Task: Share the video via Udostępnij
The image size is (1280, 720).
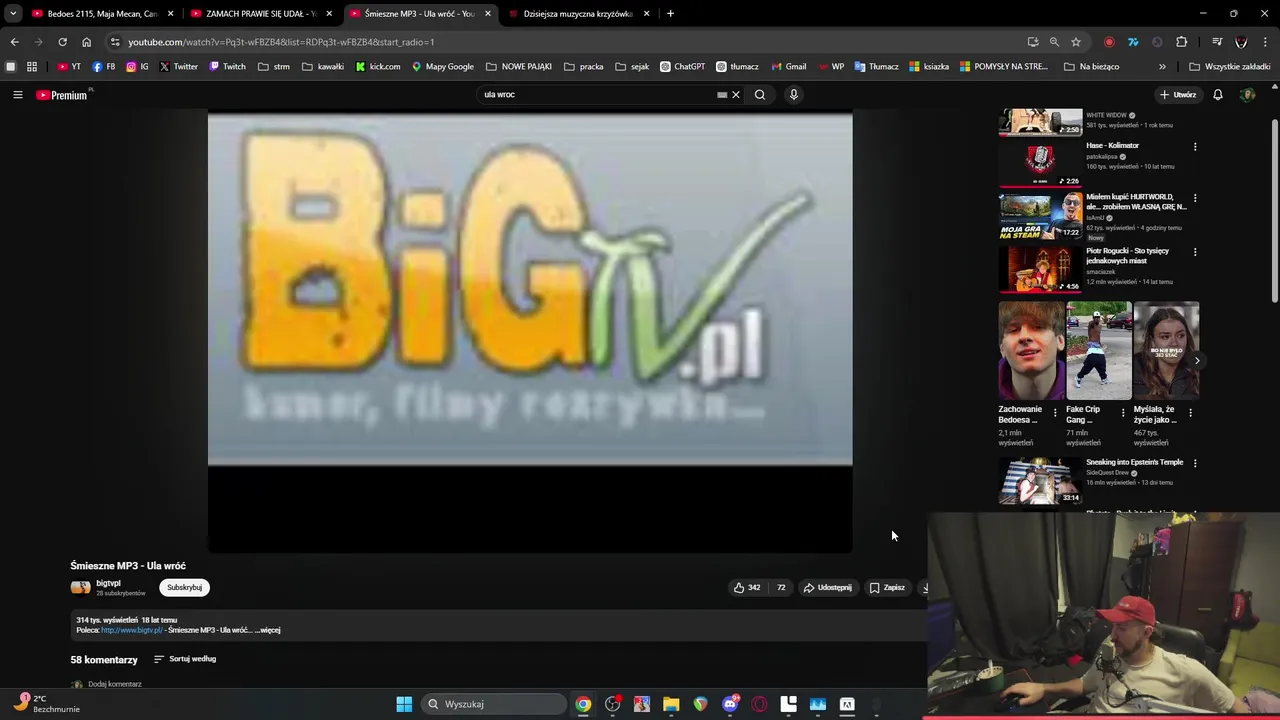Action: 828,588
